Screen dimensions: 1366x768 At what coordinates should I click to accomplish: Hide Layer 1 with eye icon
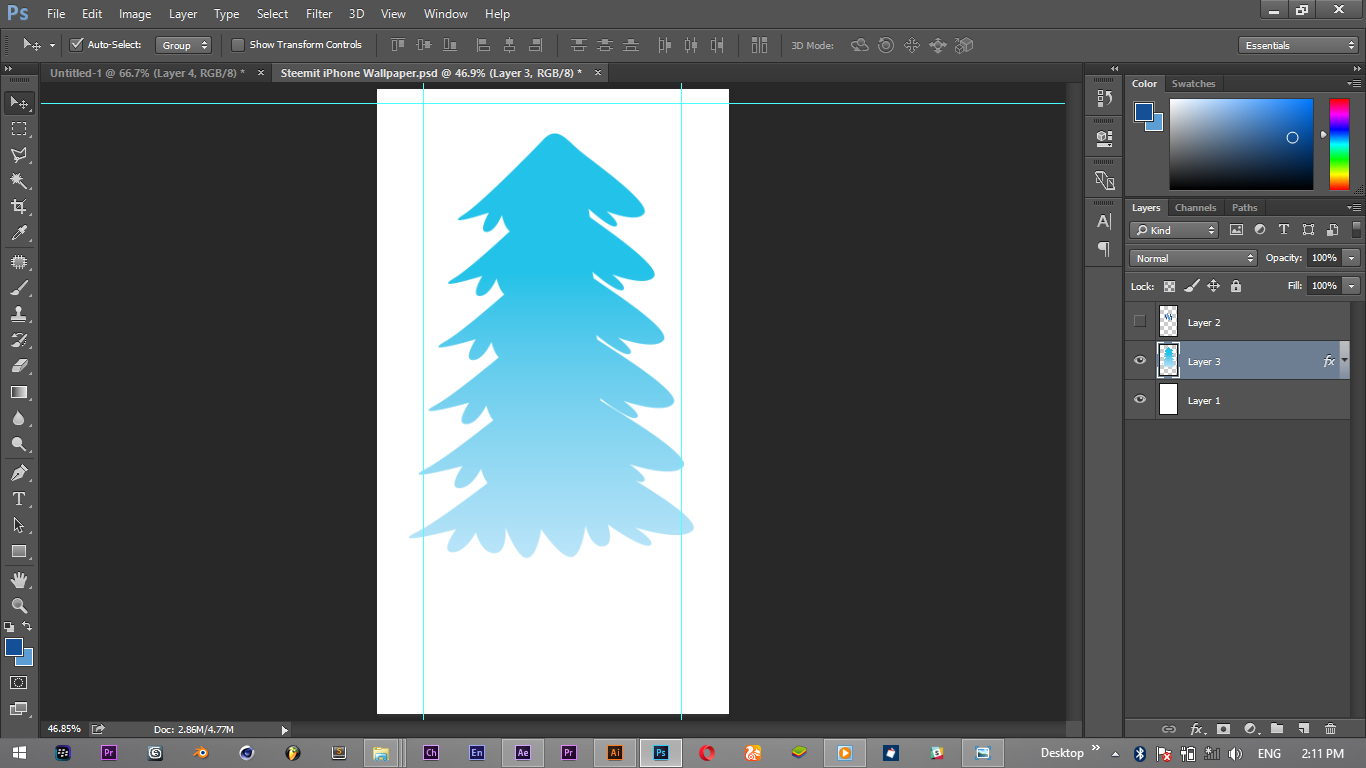(x=1140, y=400)
